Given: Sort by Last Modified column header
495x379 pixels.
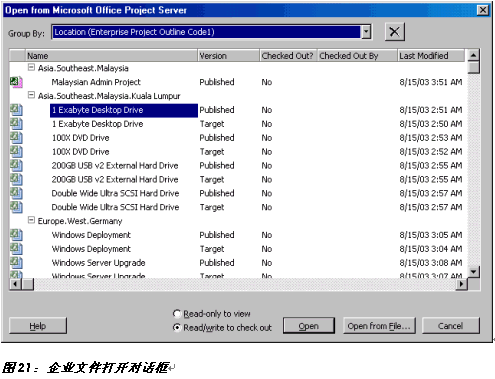Looking at the screenshot, I should click(x=431, y=56).
